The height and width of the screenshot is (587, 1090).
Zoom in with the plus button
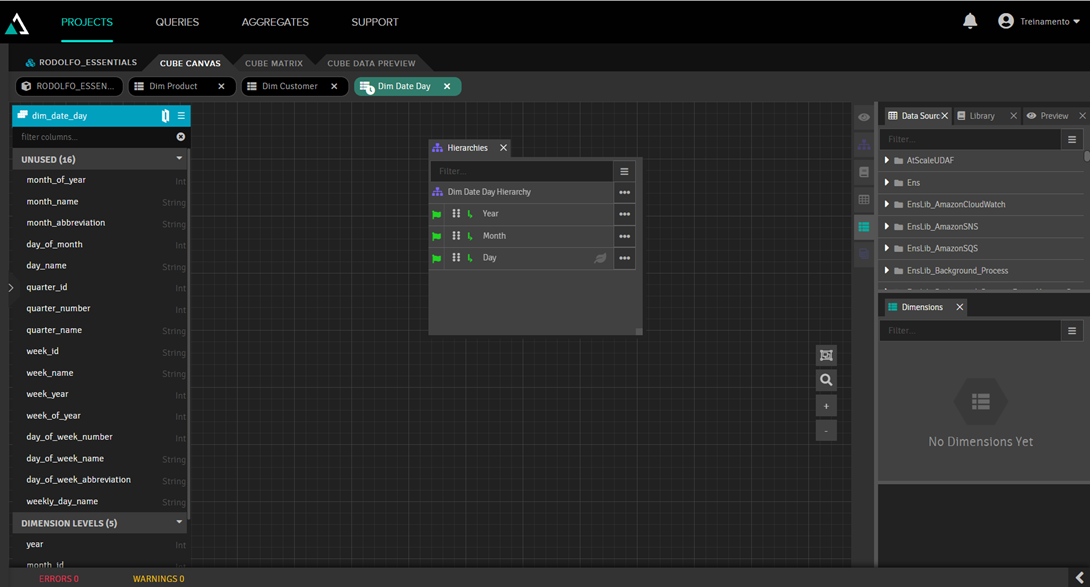point(826,406)
